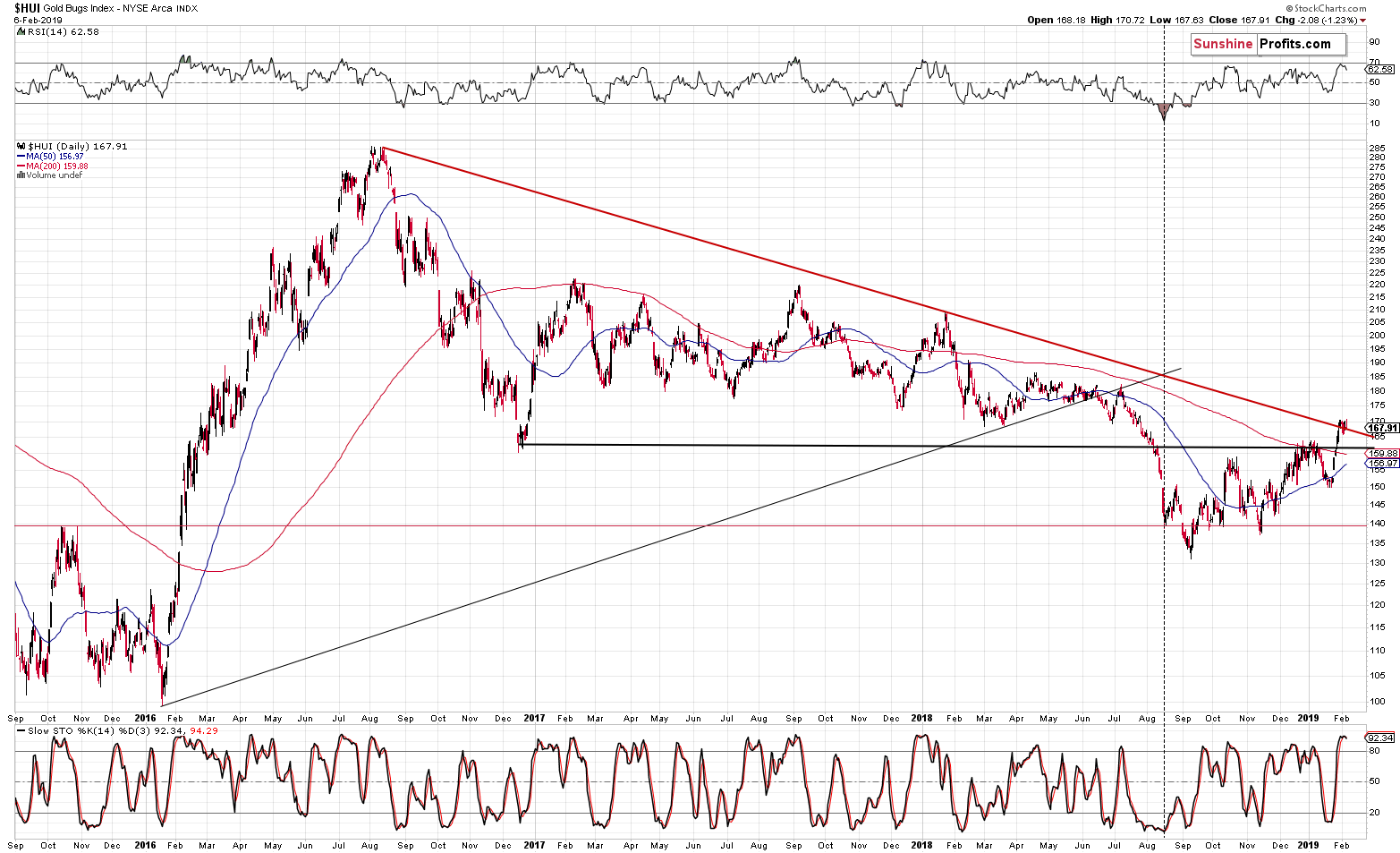
Task: Click the 'MA(200) 159.88' legend text
Action: (57, 166)
